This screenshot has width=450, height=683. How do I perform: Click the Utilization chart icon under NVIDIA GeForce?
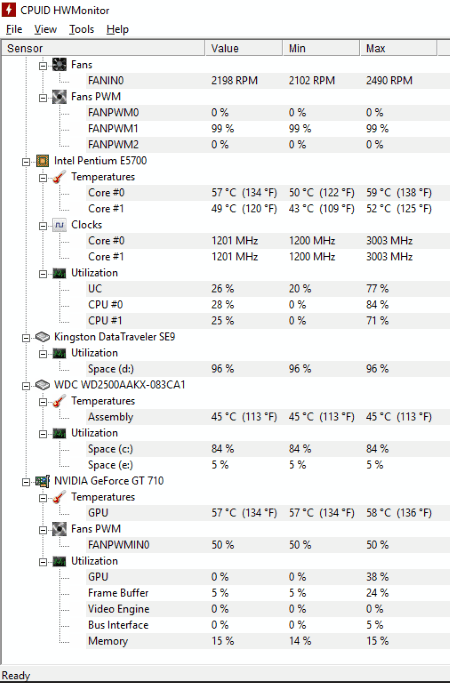[59, 561]
